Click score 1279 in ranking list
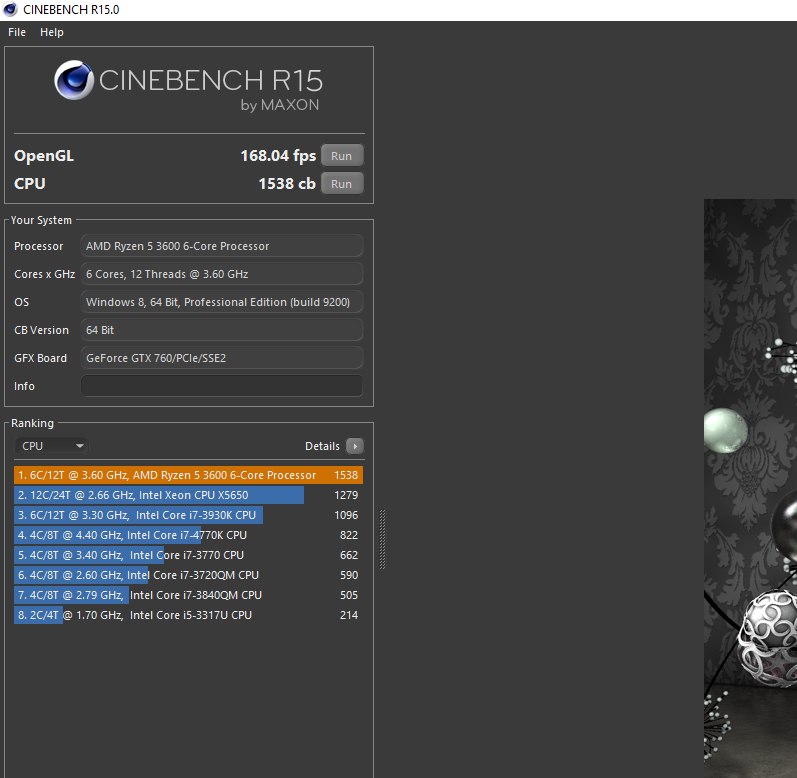 coord(346,494)
